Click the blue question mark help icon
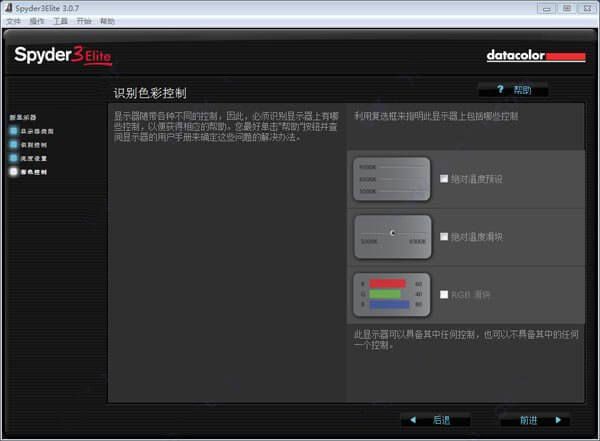Image resolution: width=600 pixels, height=441 pixels. click(500, 90)
